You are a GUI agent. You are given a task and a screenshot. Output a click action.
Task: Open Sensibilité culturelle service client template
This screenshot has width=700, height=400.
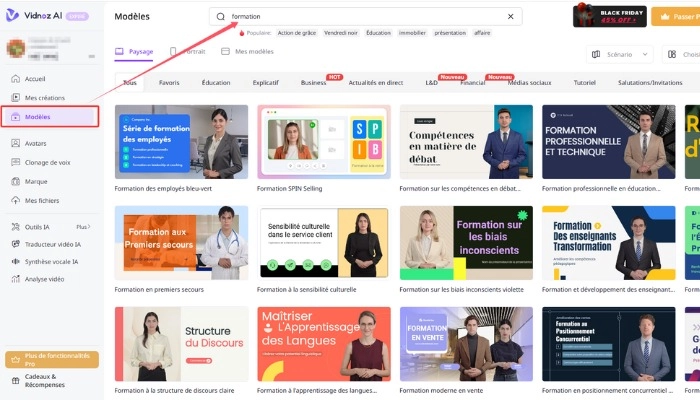324,243
